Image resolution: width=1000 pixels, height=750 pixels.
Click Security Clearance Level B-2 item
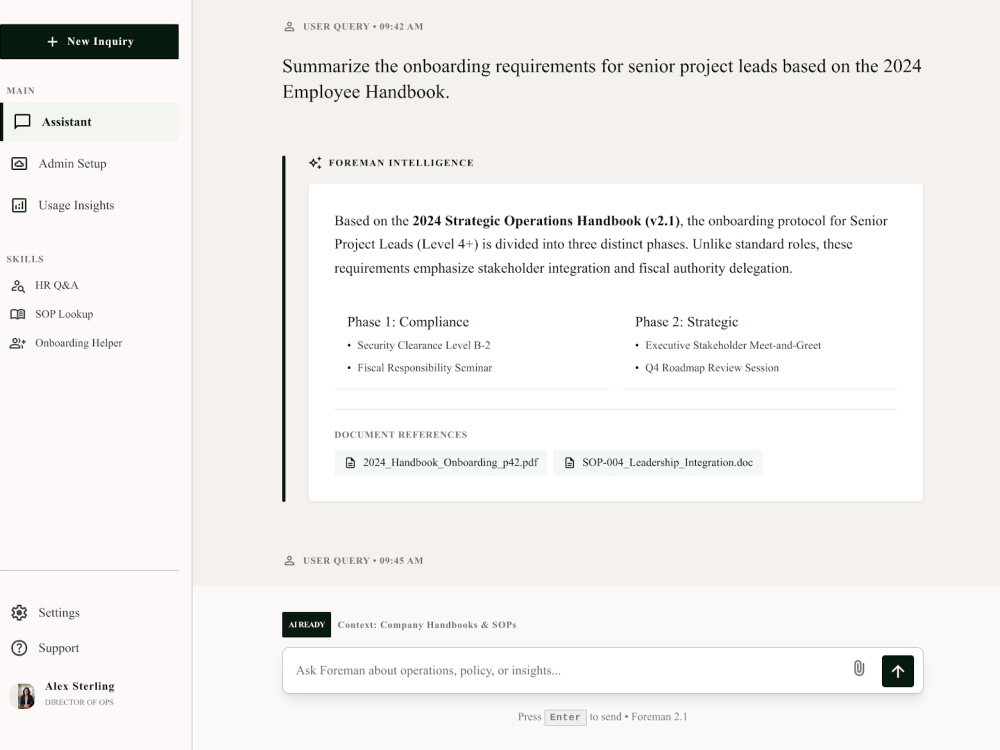(x=424, y=346)
